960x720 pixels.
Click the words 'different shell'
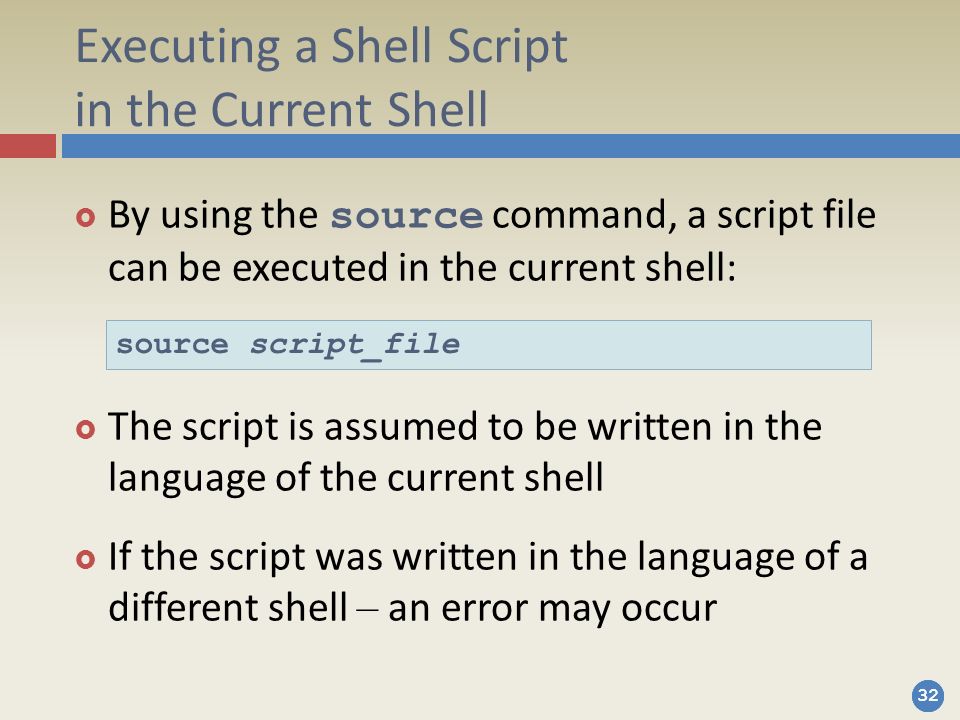coord(228,607)
